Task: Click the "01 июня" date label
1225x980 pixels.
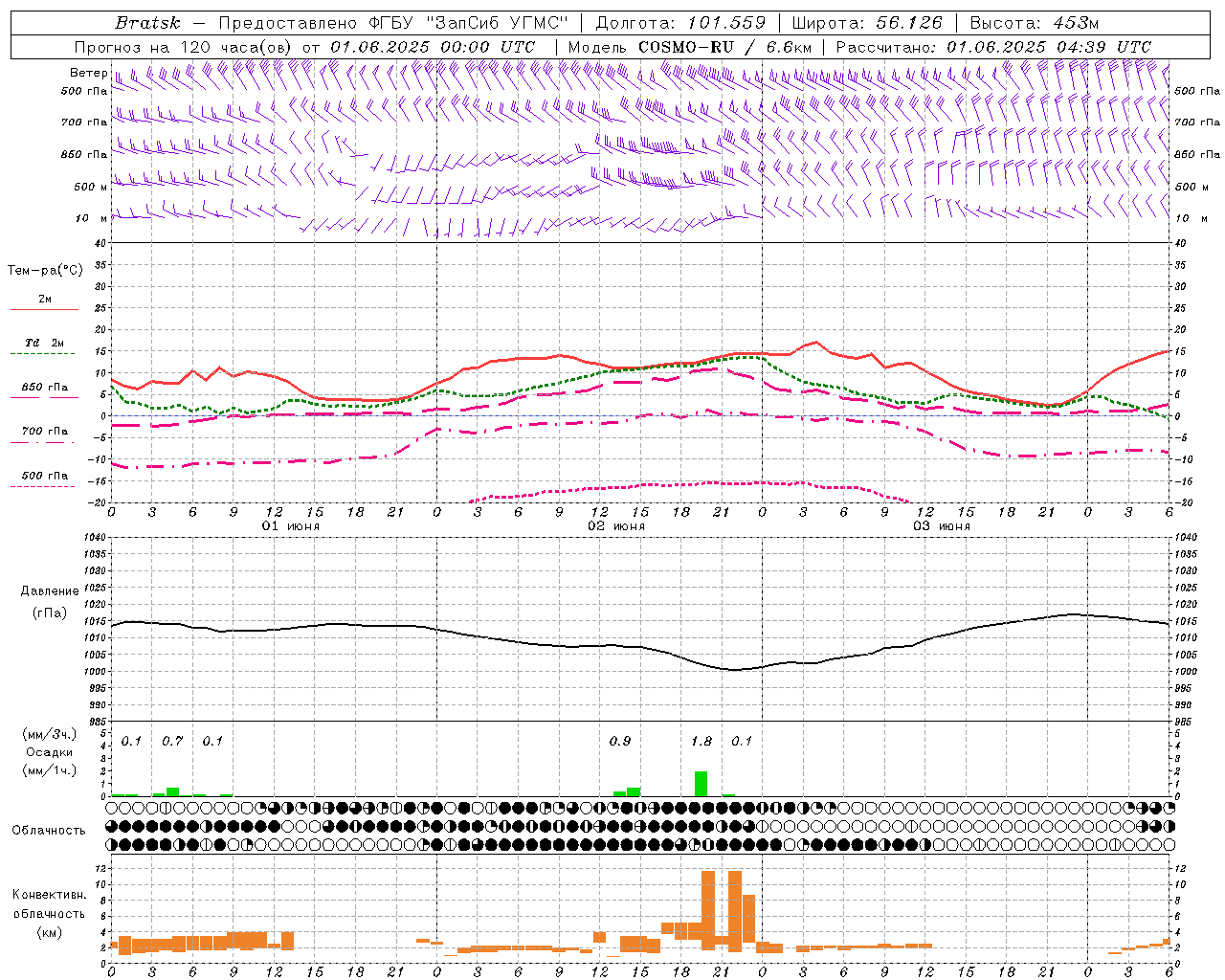Action: coord(291,526)
